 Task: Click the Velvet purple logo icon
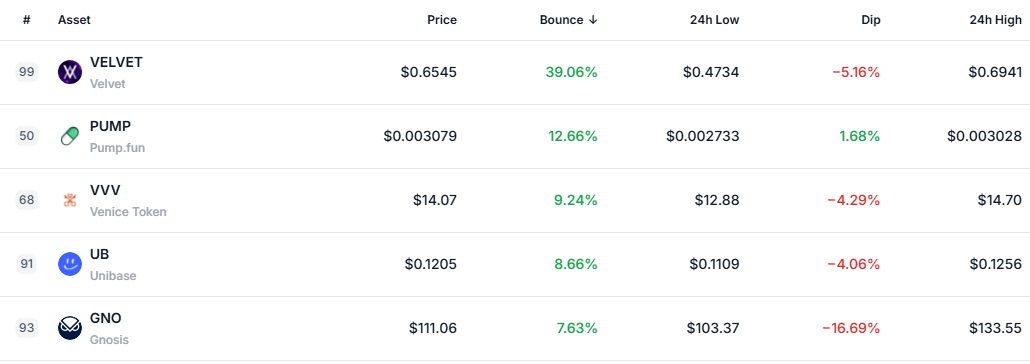point(70,72)
